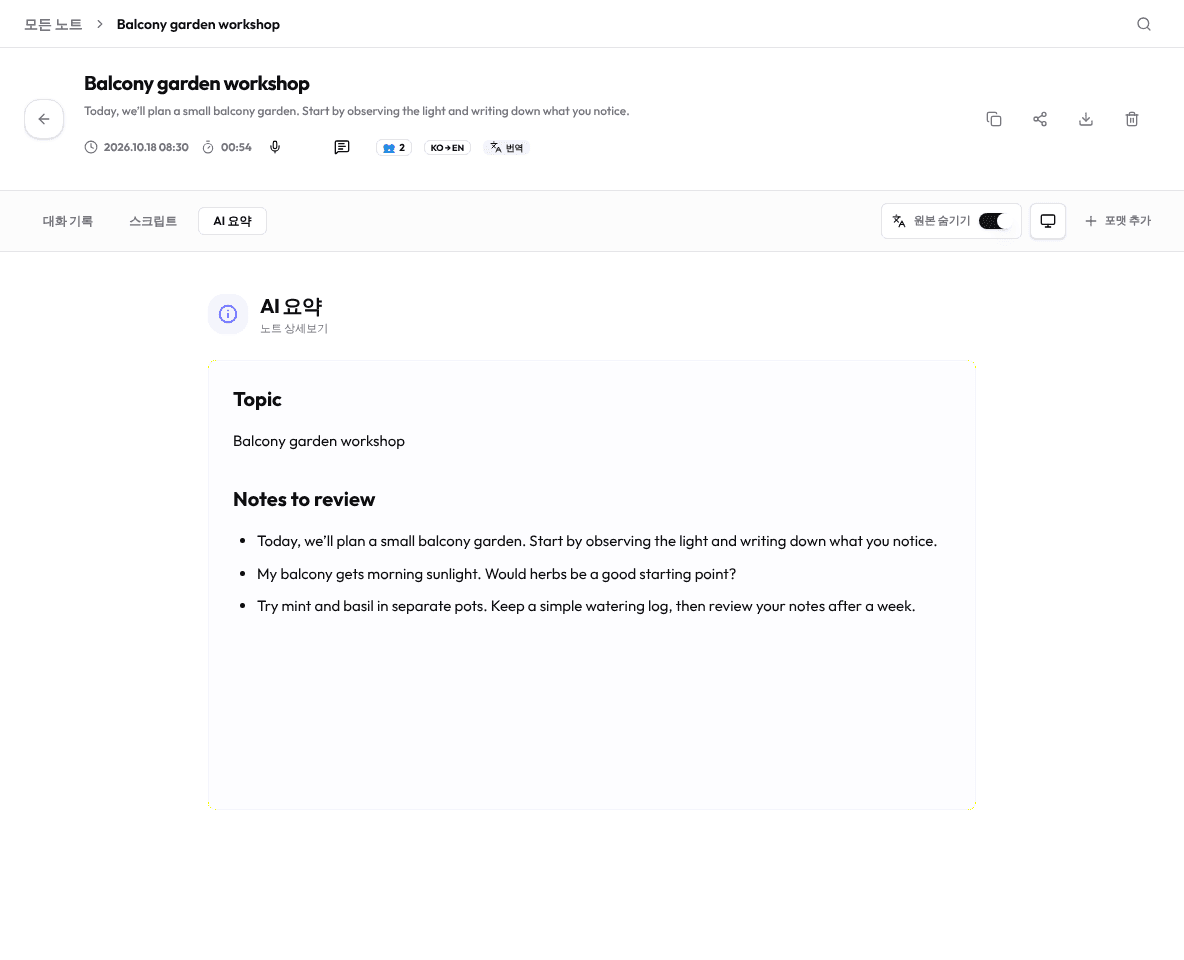Click the first bullet about observing the light
The height and width of the screenshot is (960, 1184).
597,542
